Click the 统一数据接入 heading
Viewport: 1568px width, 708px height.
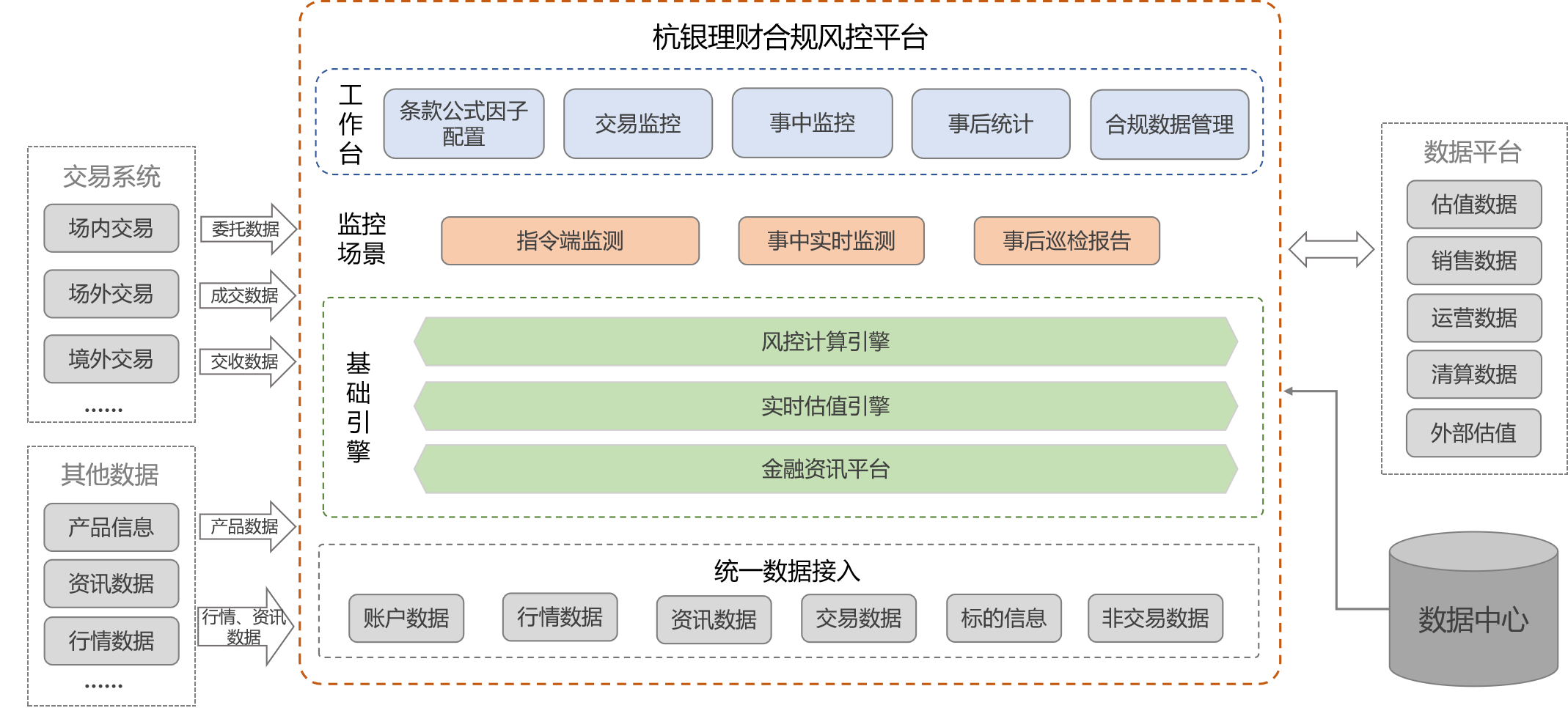(788, 571)
